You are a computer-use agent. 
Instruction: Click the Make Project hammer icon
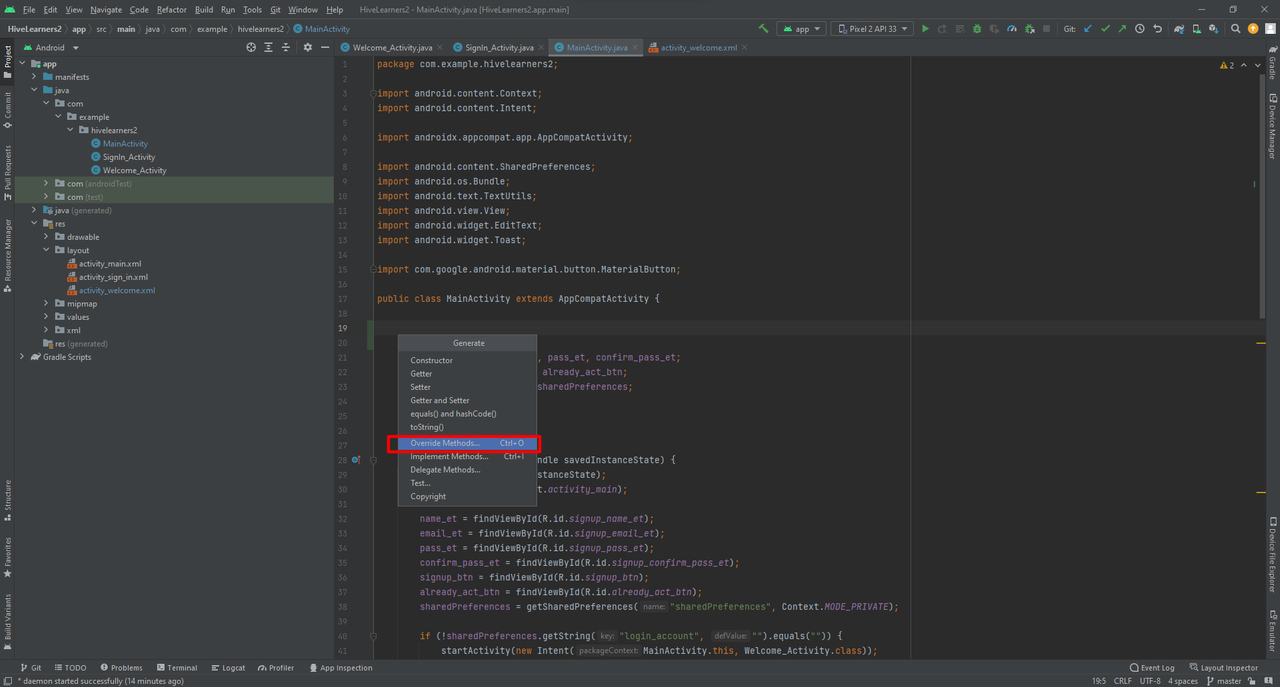764,29
